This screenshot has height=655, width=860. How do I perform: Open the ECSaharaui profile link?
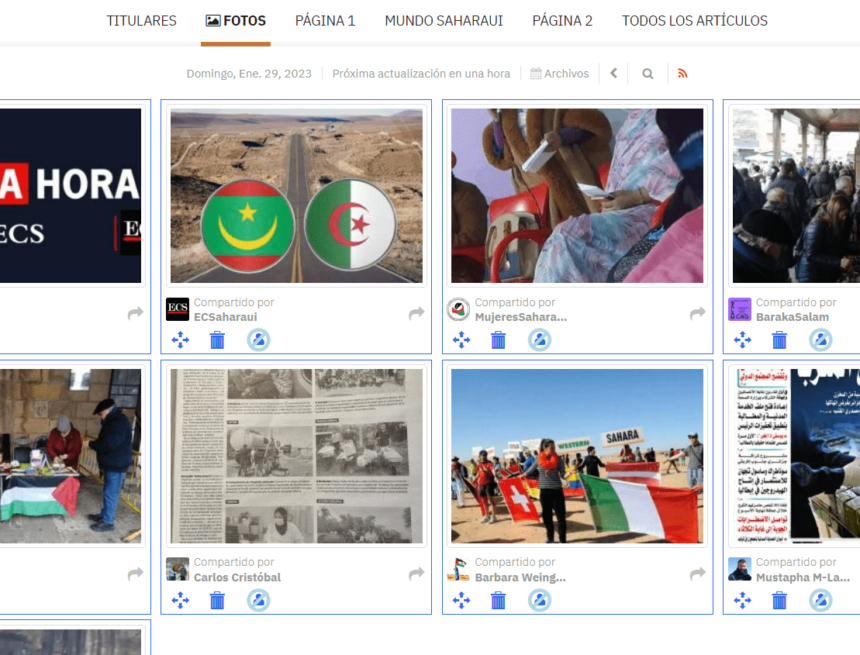pos(225,317)
